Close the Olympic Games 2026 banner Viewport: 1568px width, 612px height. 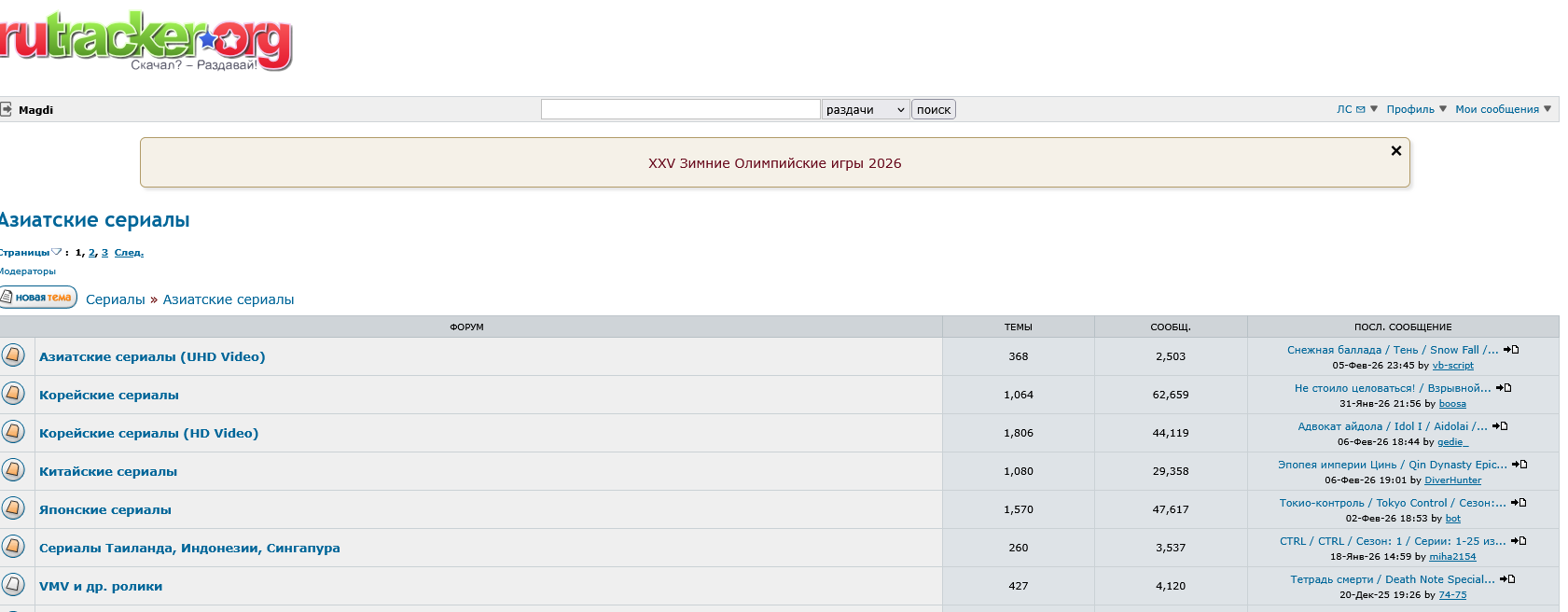click(x=1395, y=151)
